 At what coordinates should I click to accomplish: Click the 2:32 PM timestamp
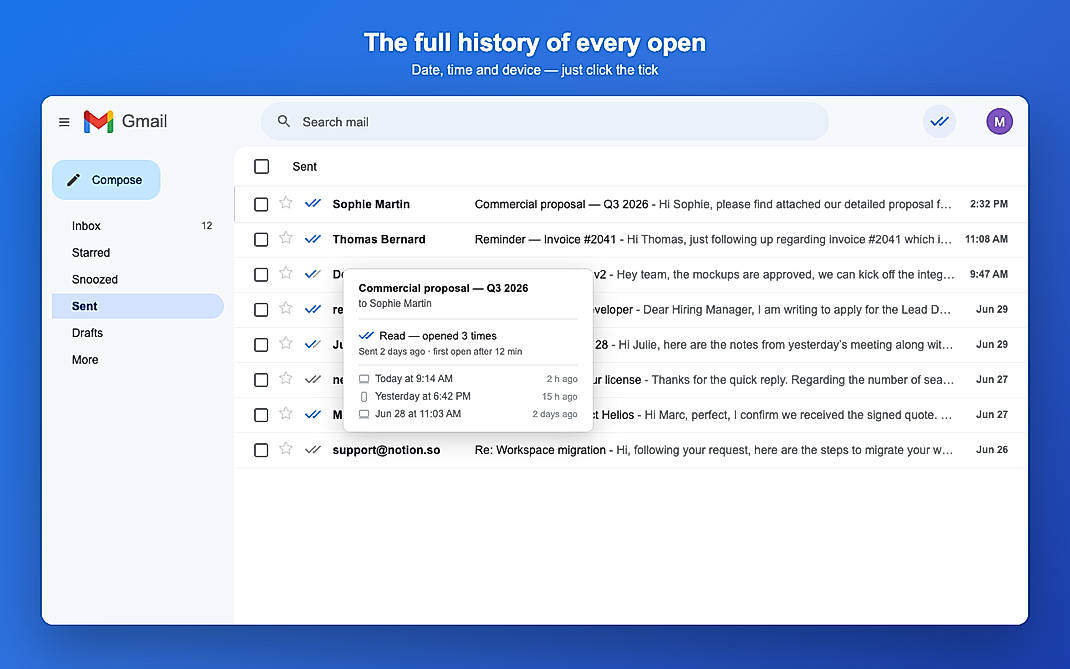coord(989,204)
